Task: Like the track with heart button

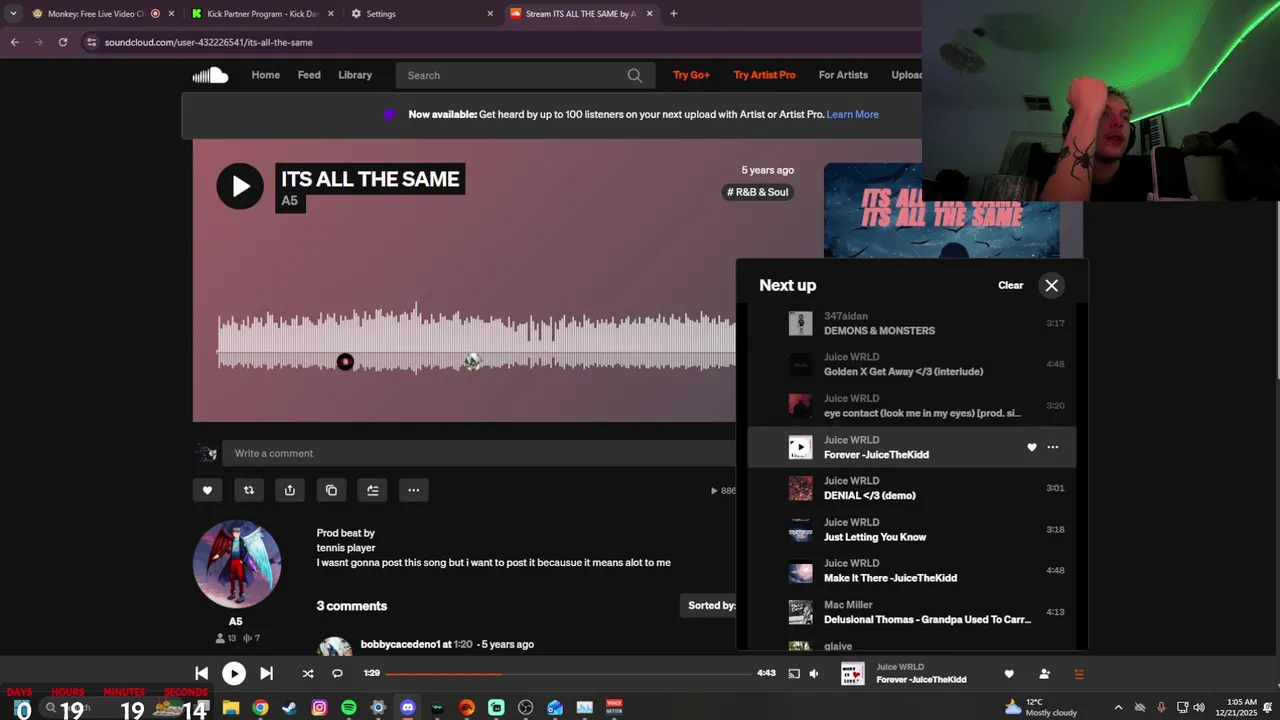Action: [207, 490]
